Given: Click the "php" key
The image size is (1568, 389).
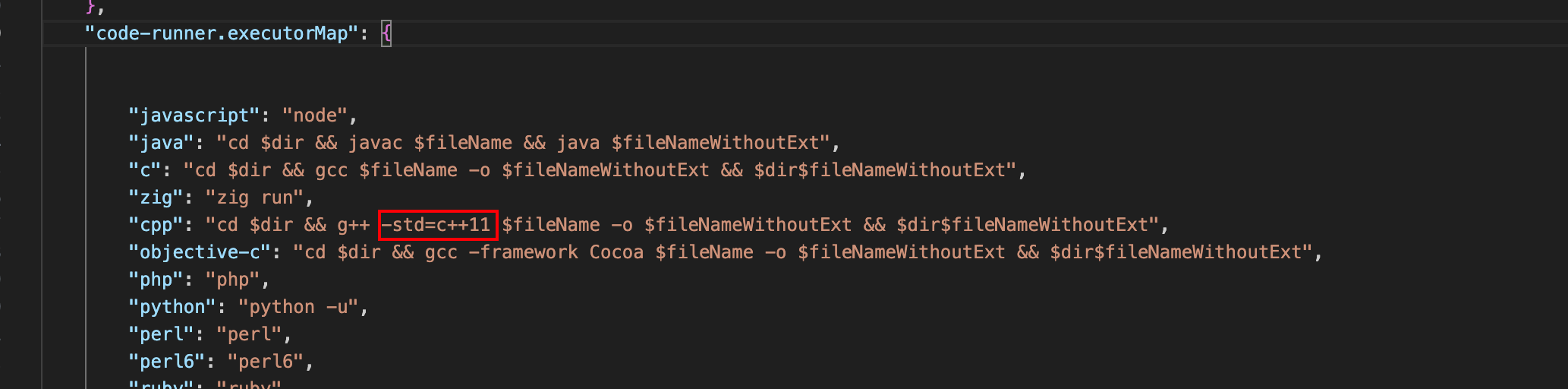Looking at the screenshot, I should (156, 280).
